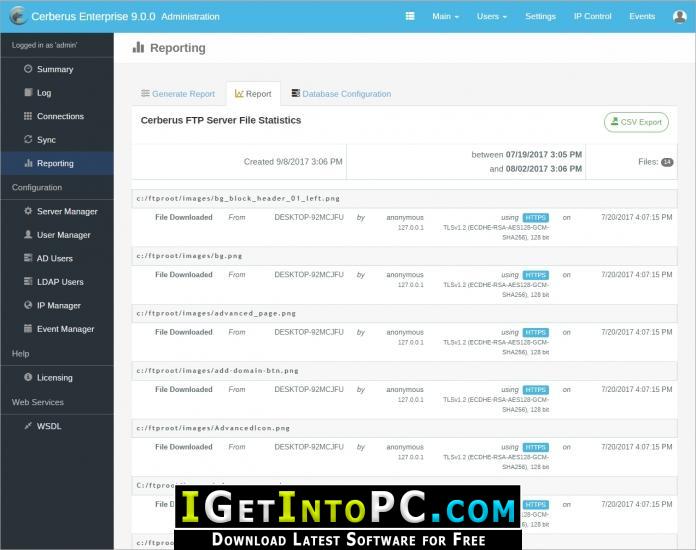Open LDAP Users in sidebar

60,282
